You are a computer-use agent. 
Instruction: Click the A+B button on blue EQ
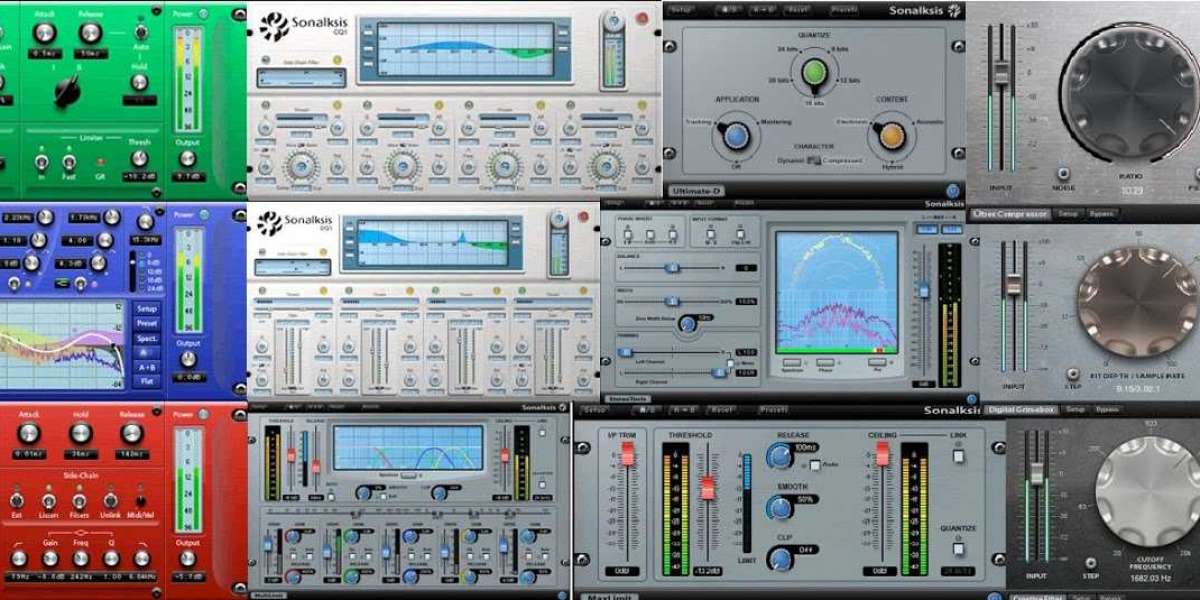[147, 367]
